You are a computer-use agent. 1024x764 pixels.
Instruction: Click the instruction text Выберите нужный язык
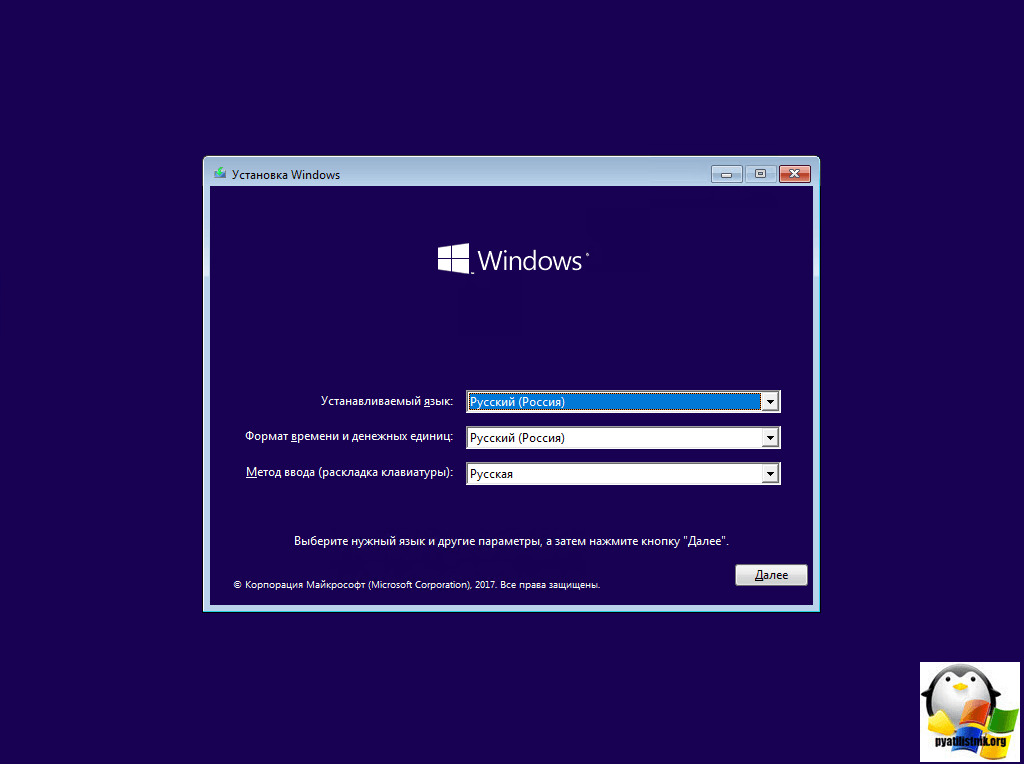pyautogui.click(x=511, y=541)
